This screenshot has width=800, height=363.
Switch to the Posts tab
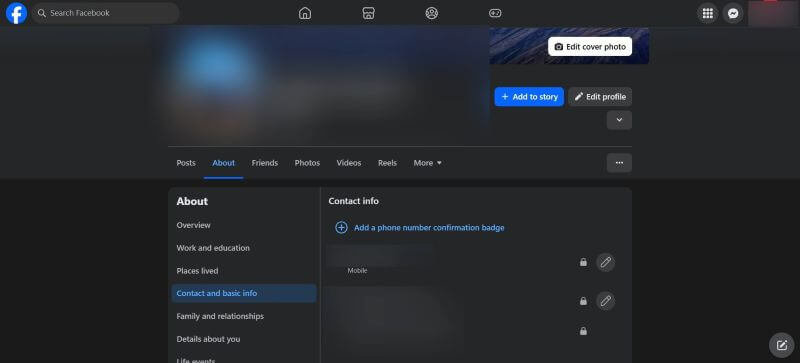coord(186,163)
